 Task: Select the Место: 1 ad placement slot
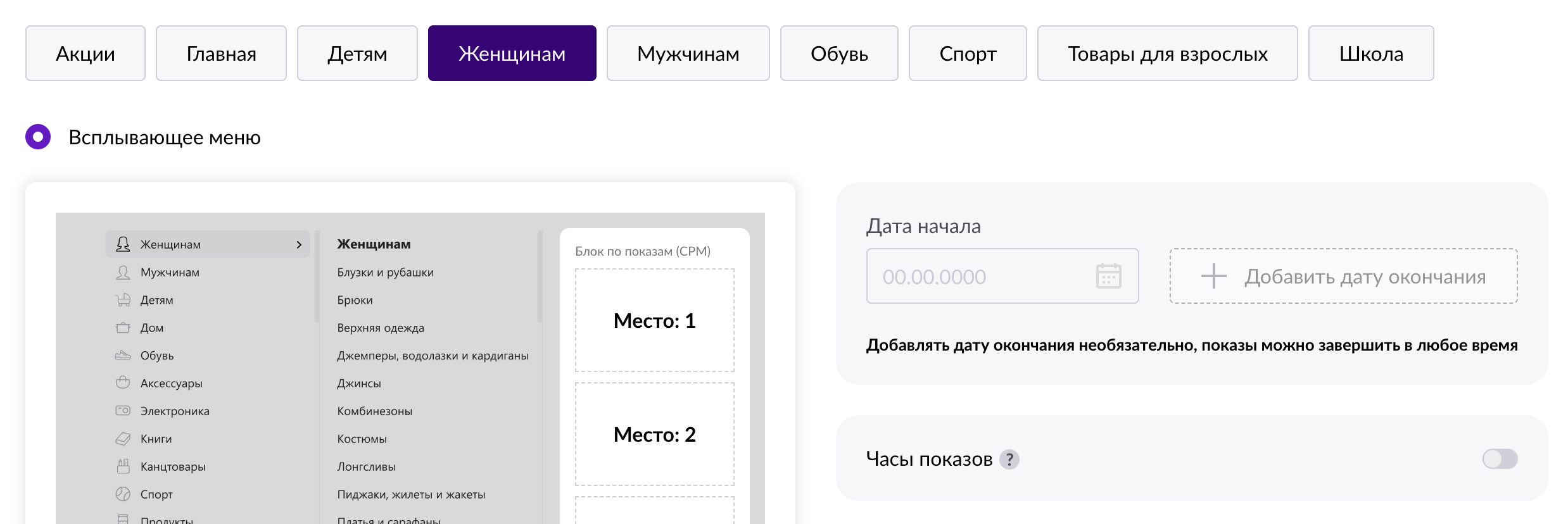pos(654,321)
